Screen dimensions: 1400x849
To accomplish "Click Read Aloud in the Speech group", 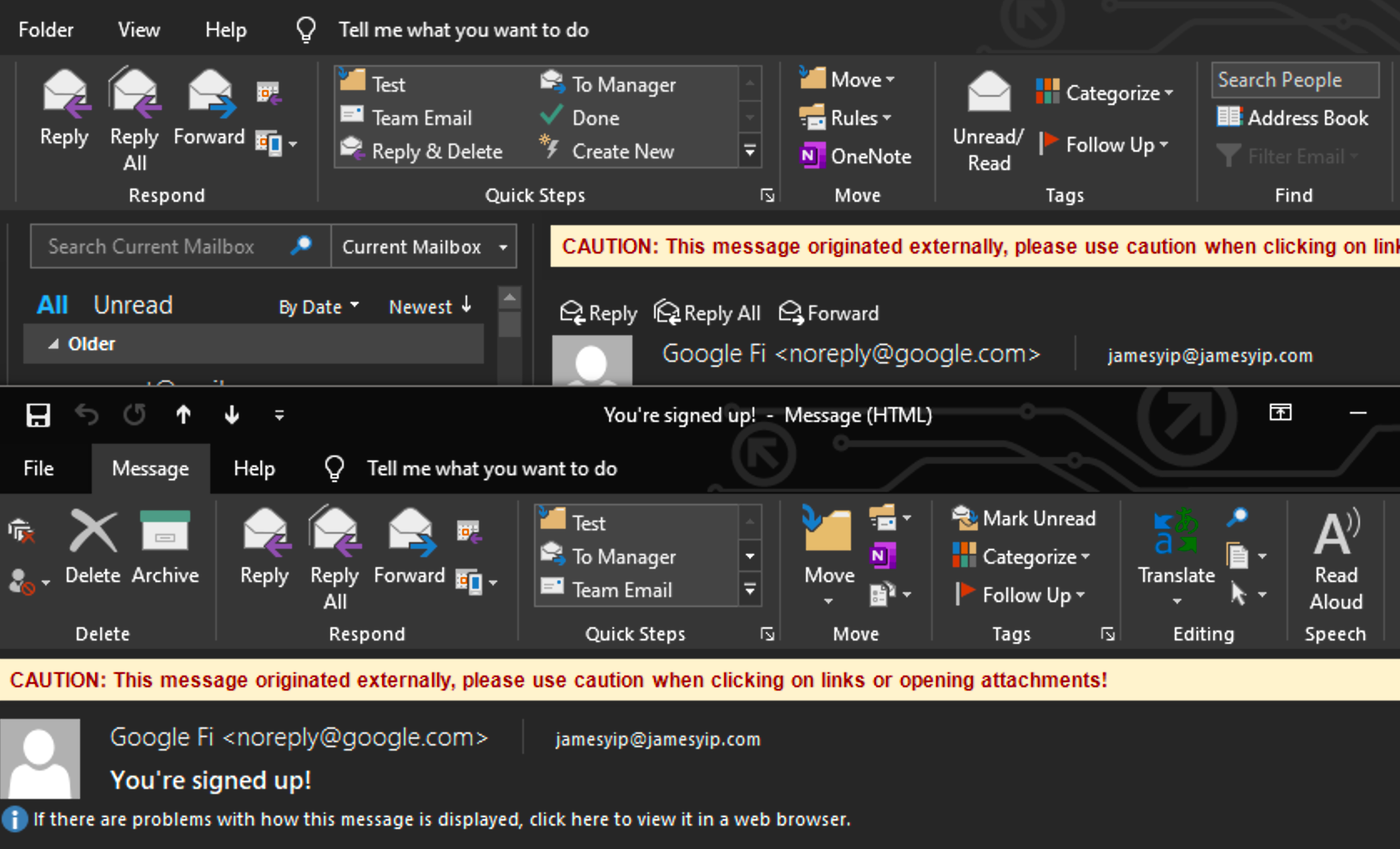I will click(1336, 560).
